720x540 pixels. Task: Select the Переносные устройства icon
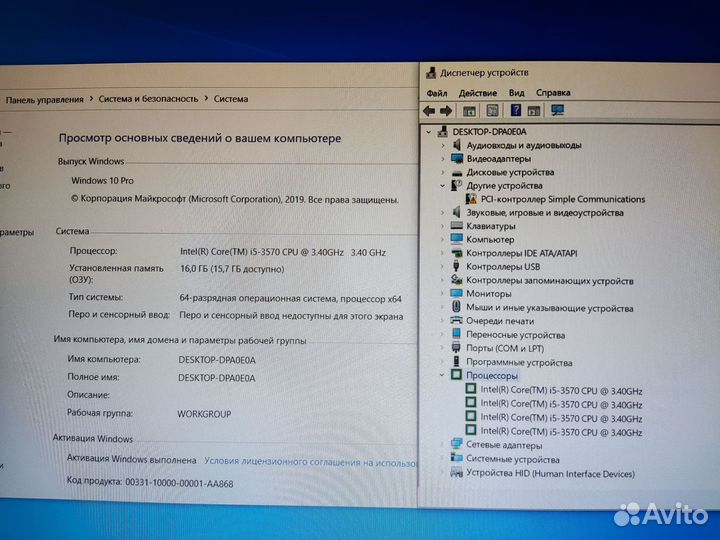[456, 334]
